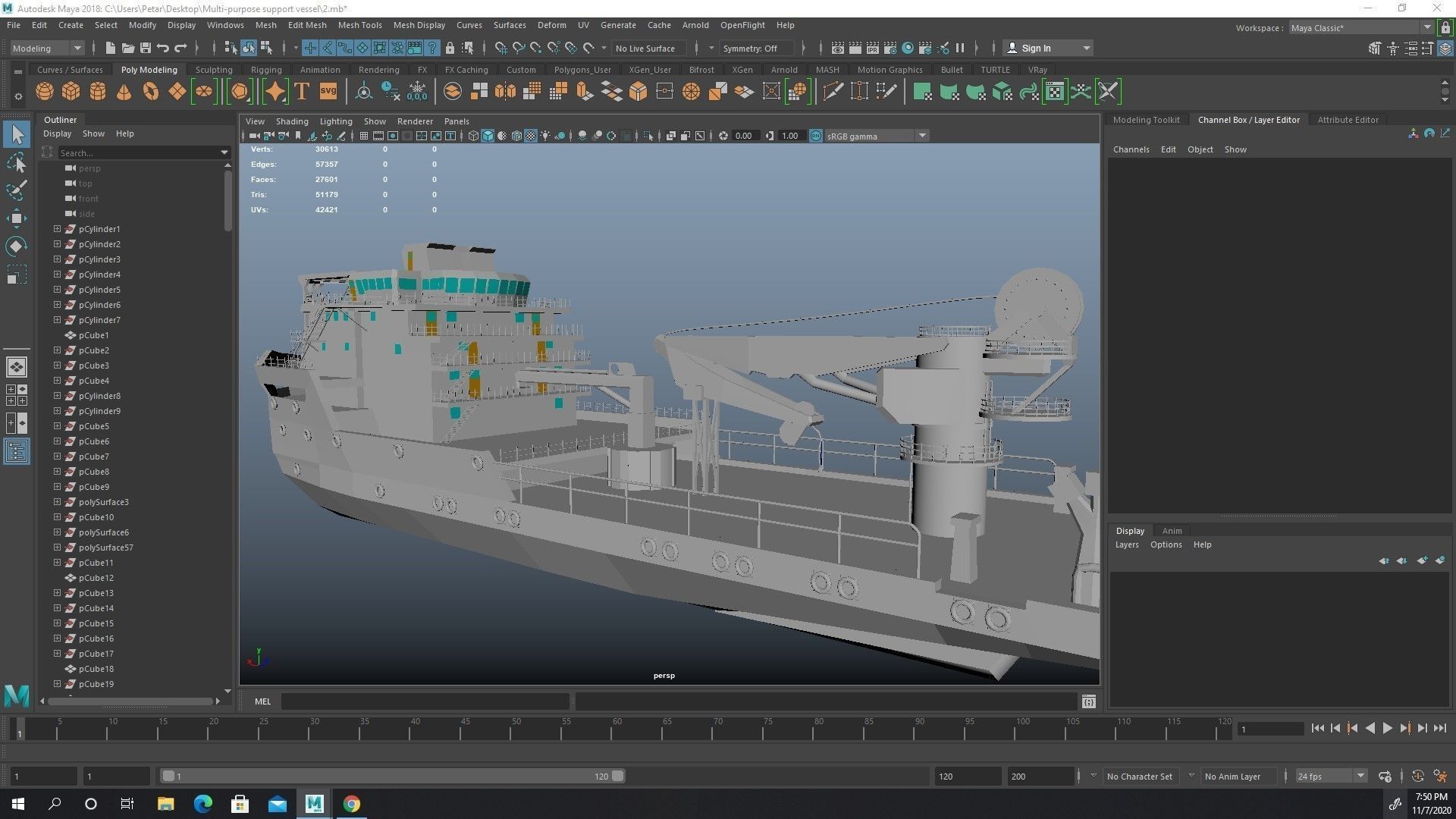Save the current scene icon
The image size is (1456, 819).
point(146,48)
